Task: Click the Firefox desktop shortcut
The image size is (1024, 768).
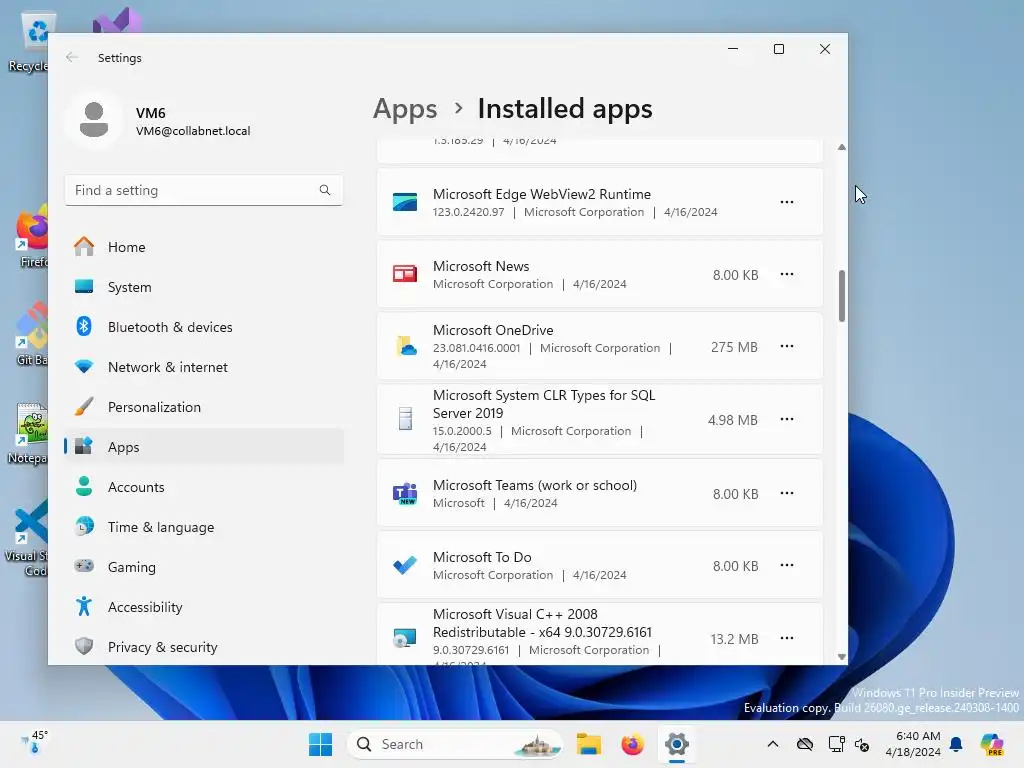Action: coord(31,236)
